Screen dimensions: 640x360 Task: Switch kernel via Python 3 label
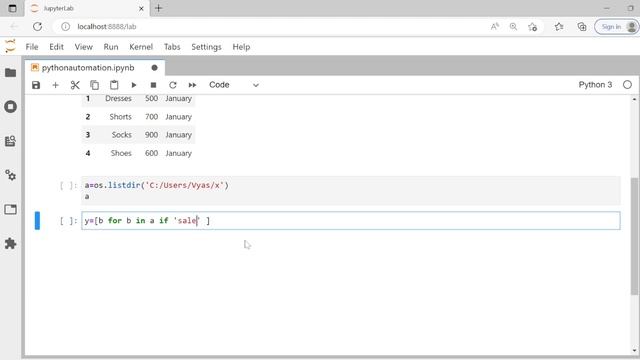(595, 85)
